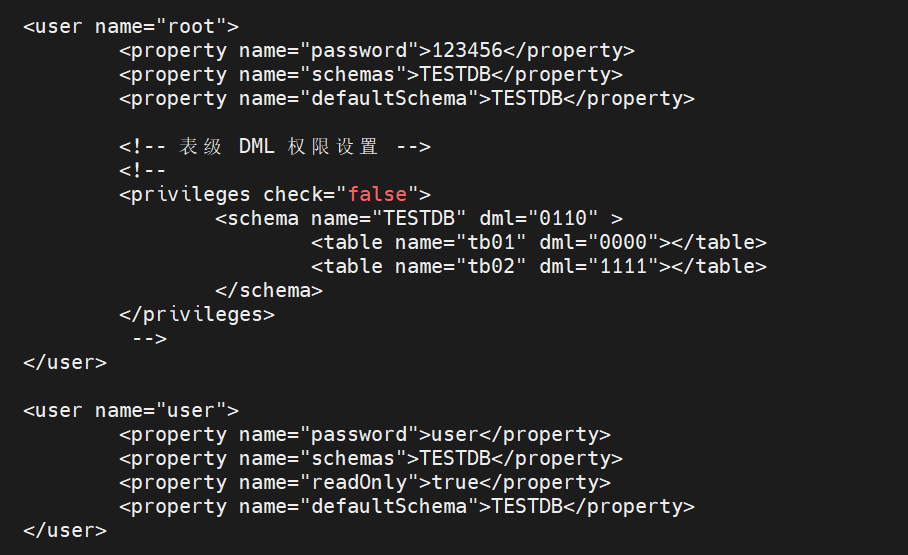Select the tb01 table line
908x555 pixels.
538,242
